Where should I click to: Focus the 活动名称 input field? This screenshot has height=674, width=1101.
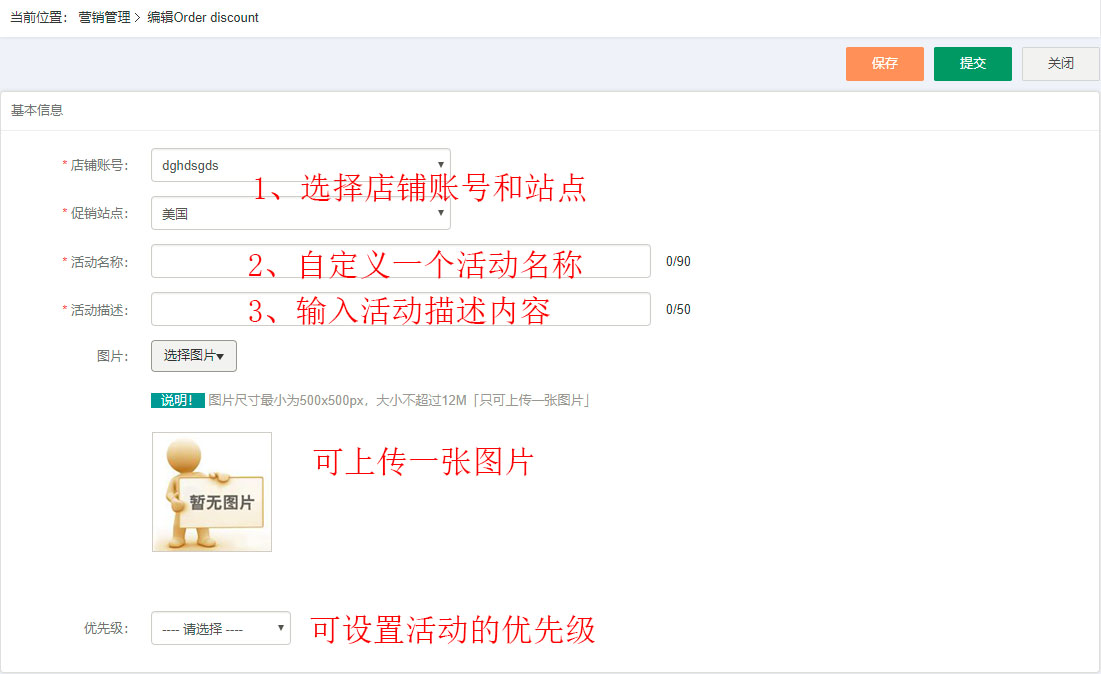point(401,261)
